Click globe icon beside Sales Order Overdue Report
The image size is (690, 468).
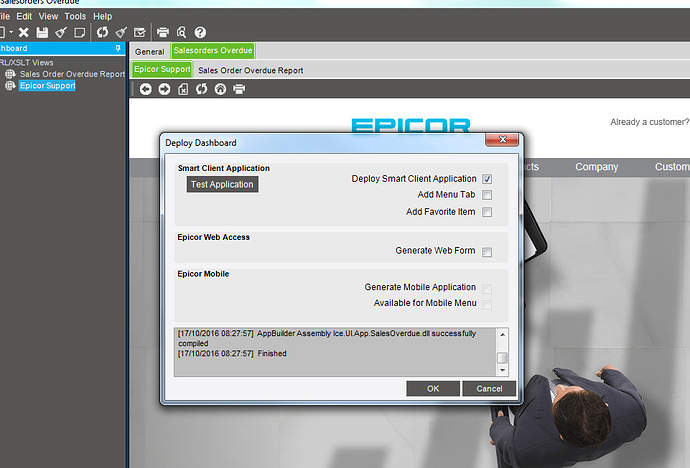10,74
